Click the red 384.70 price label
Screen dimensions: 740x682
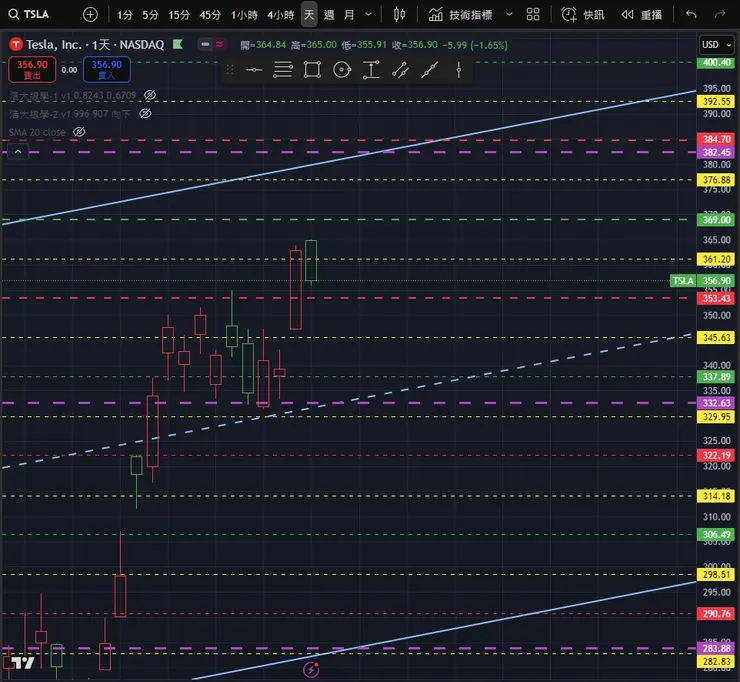716,139
